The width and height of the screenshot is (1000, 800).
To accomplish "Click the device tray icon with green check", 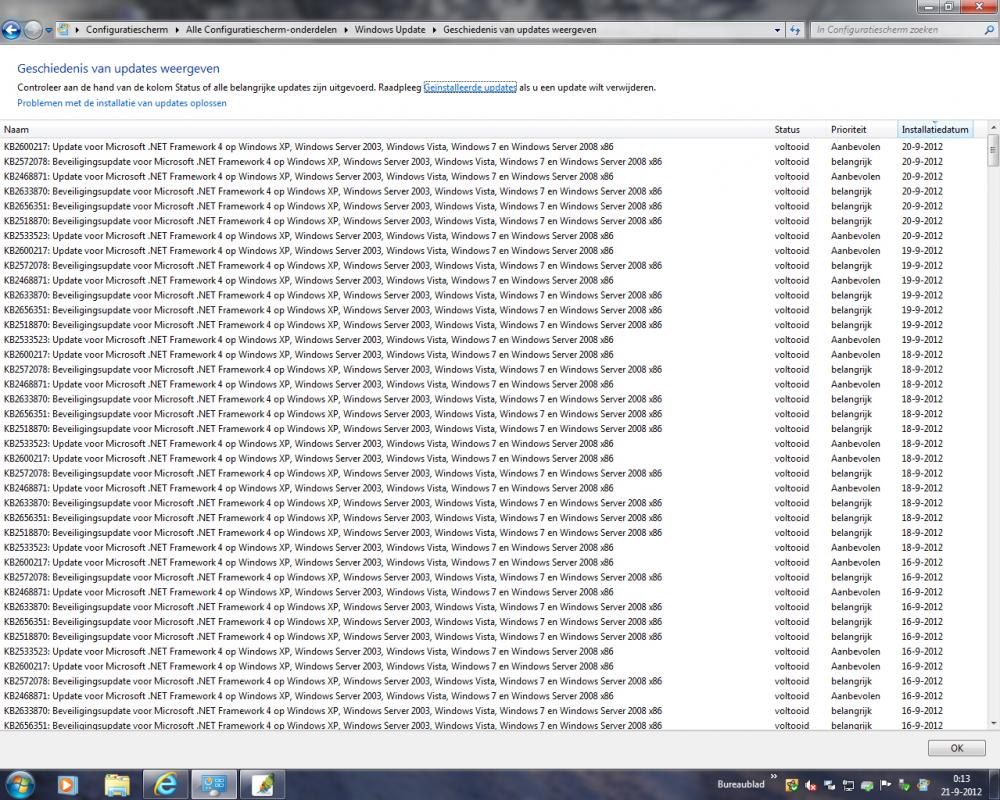I will coord(904,785).
